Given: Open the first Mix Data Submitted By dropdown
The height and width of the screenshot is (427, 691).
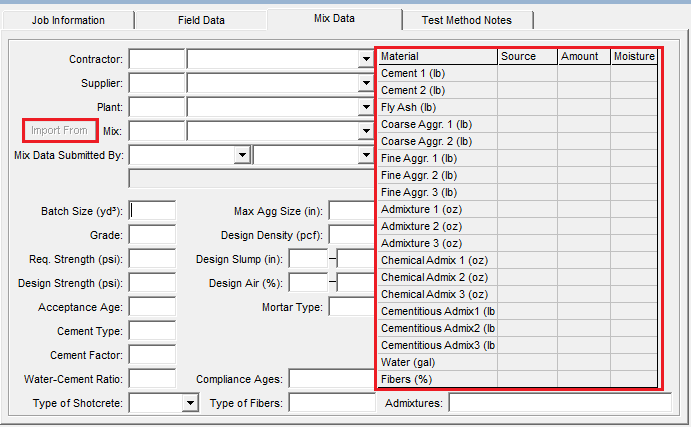Looking at the screenshot, I should pyautogui.click(x=241, y=155).
